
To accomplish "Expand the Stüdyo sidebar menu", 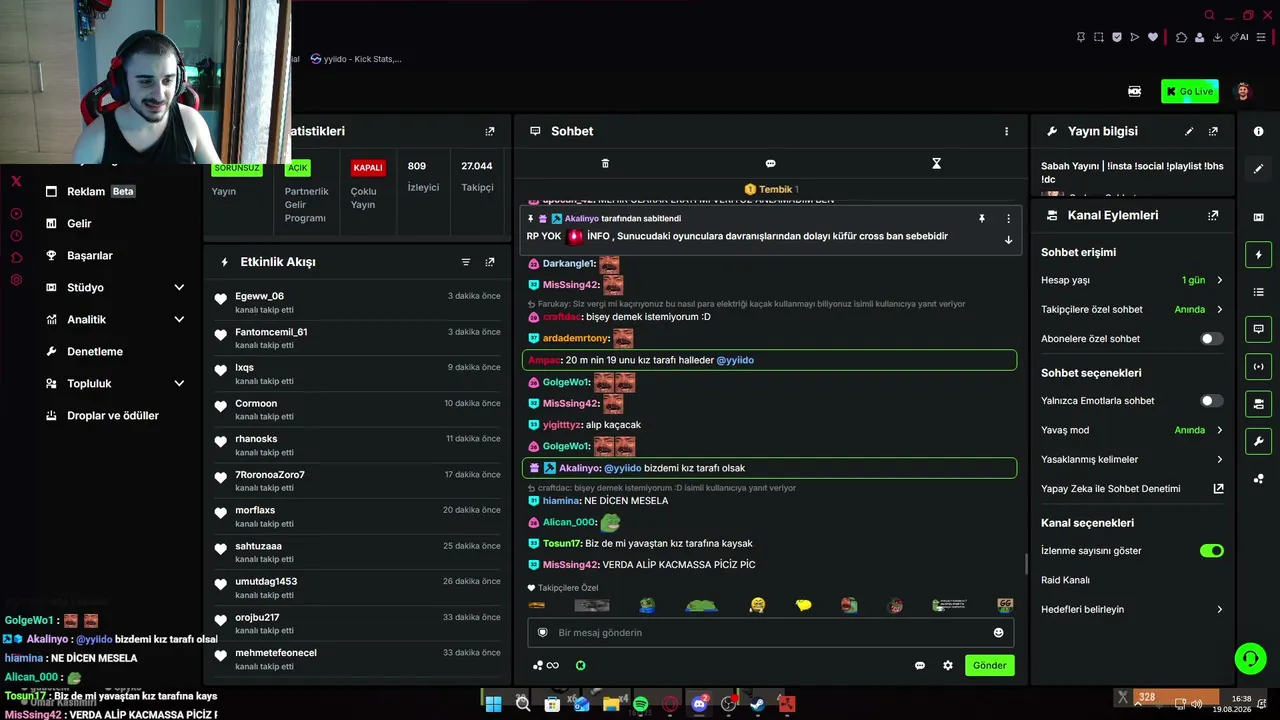I will point(115,288).
